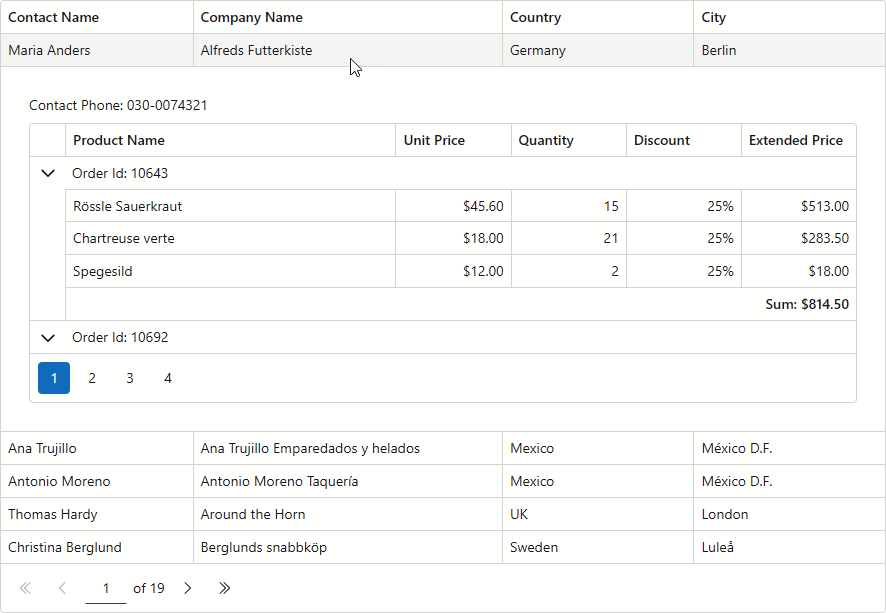Click Contact Phone 030-0074321 text
The image size is (886, 613).
click(118, 105)
